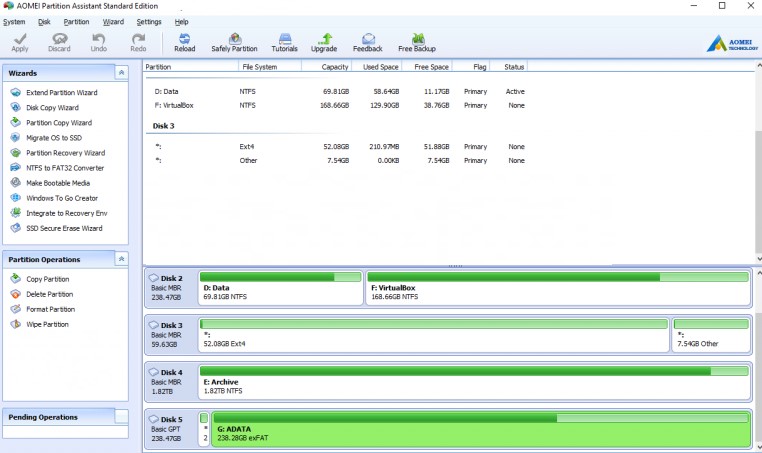
Task: Select Make Bootable Media
Action: (58, 183)
